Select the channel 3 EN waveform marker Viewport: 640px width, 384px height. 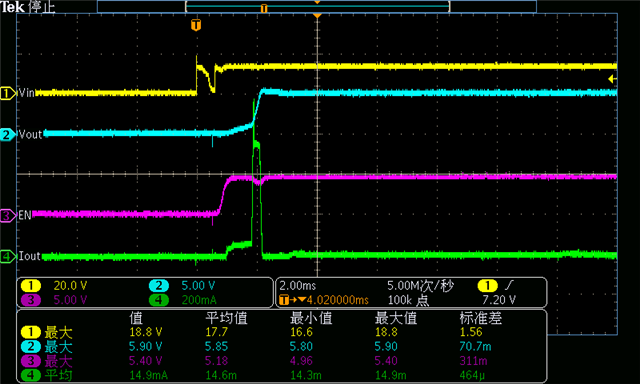(7, 215)
